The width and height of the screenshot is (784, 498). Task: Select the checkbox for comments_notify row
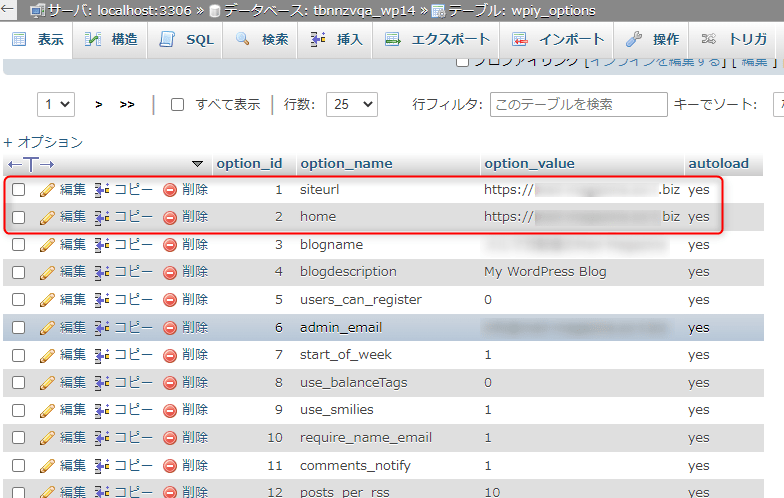pos(18,466)
